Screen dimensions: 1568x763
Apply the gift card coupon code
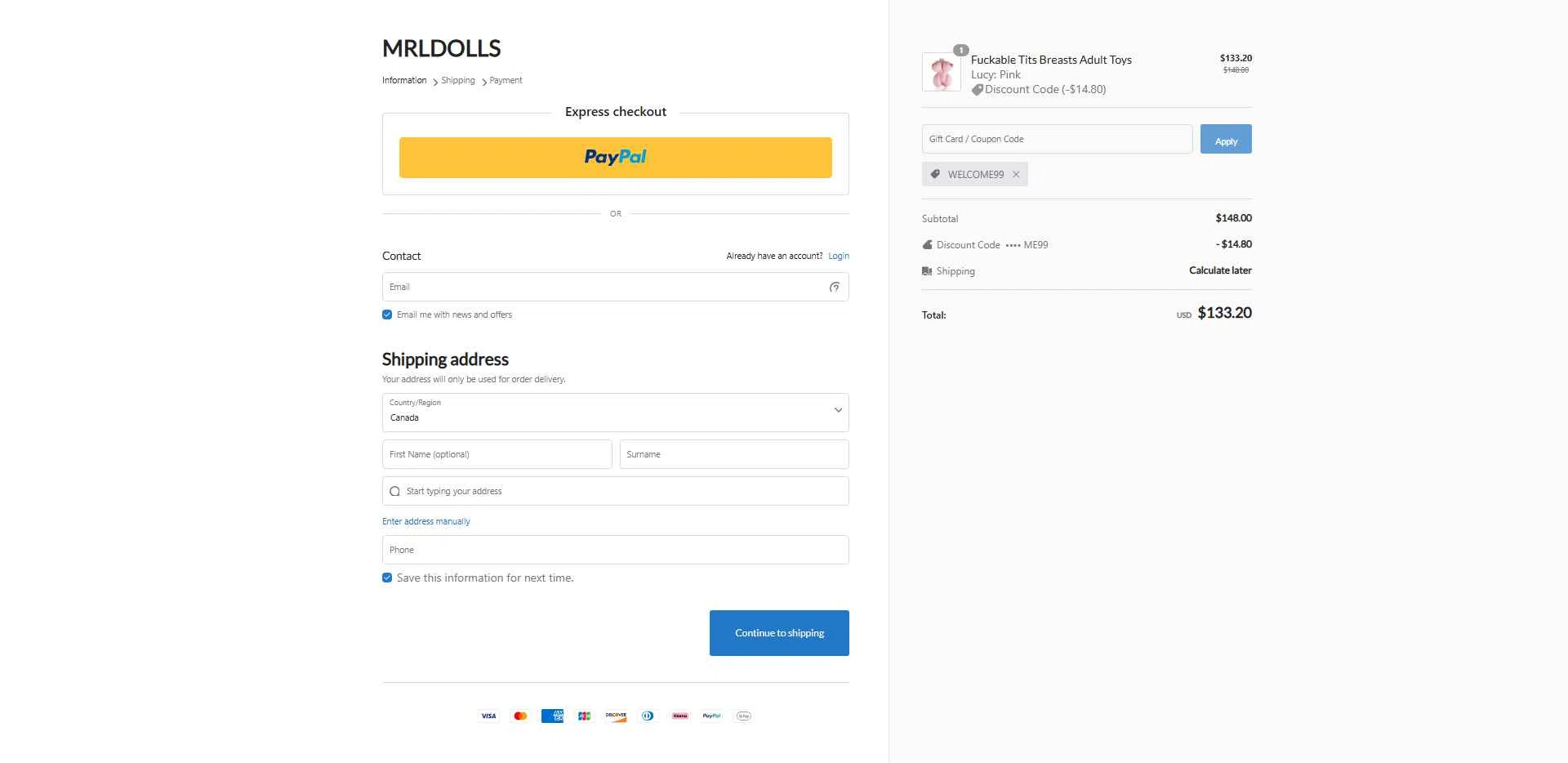[x=1226, y=139]
